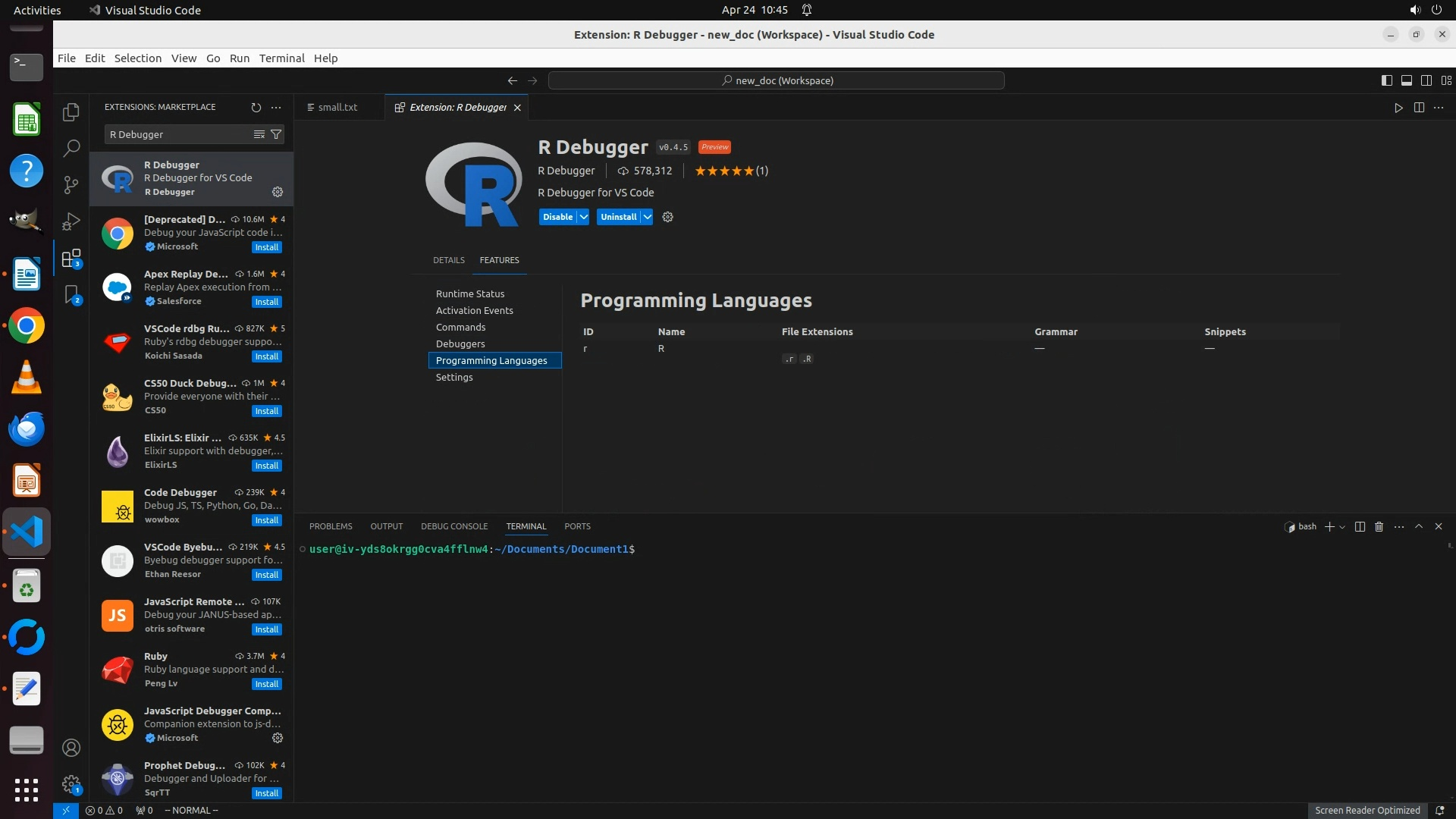Open the Search view icon
This screenshot has width=1456, height=819.
point(71,148)
